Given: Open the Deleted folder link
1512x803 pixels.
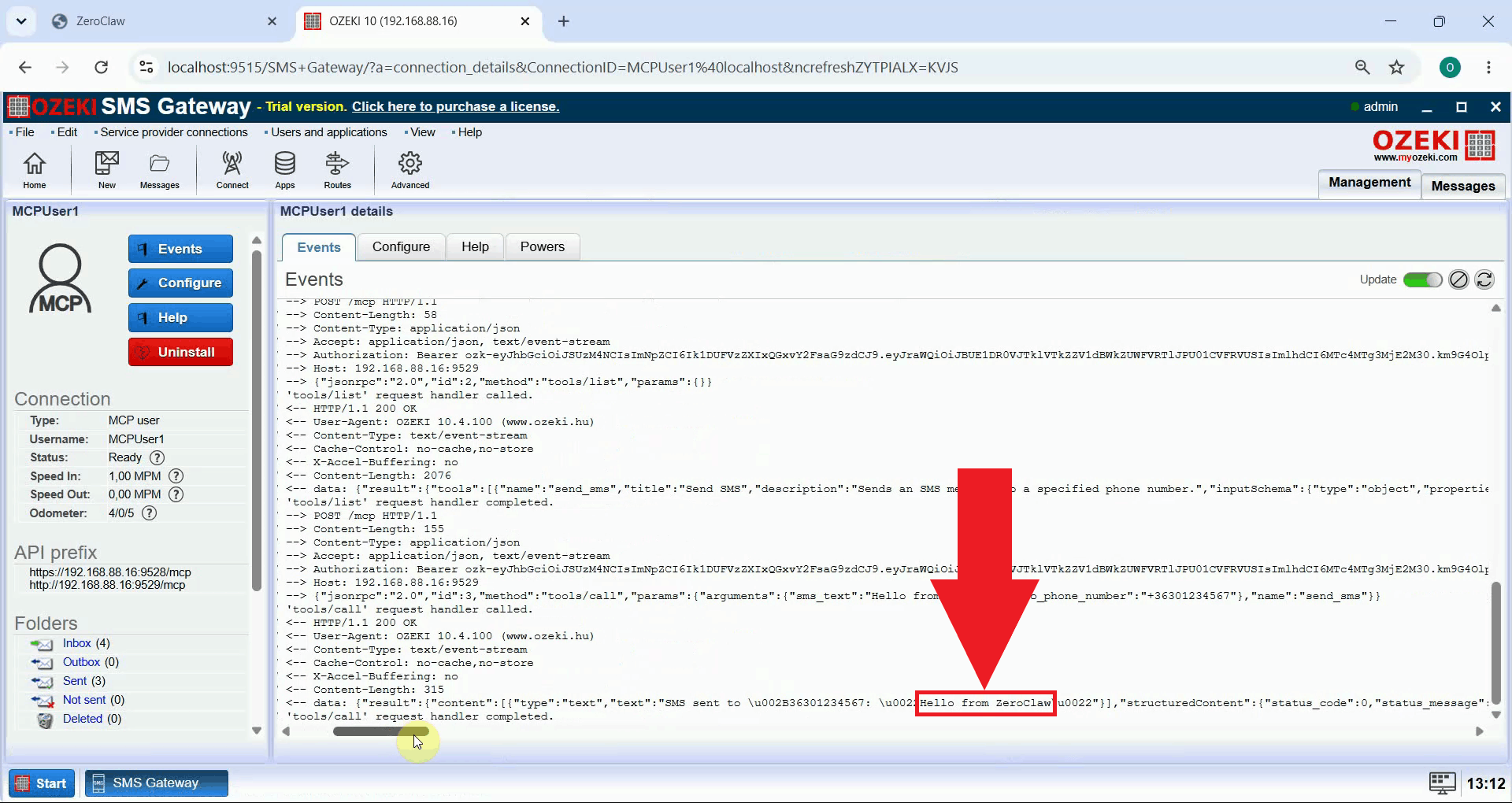Looking at the screenshot, I should point(83,719).
